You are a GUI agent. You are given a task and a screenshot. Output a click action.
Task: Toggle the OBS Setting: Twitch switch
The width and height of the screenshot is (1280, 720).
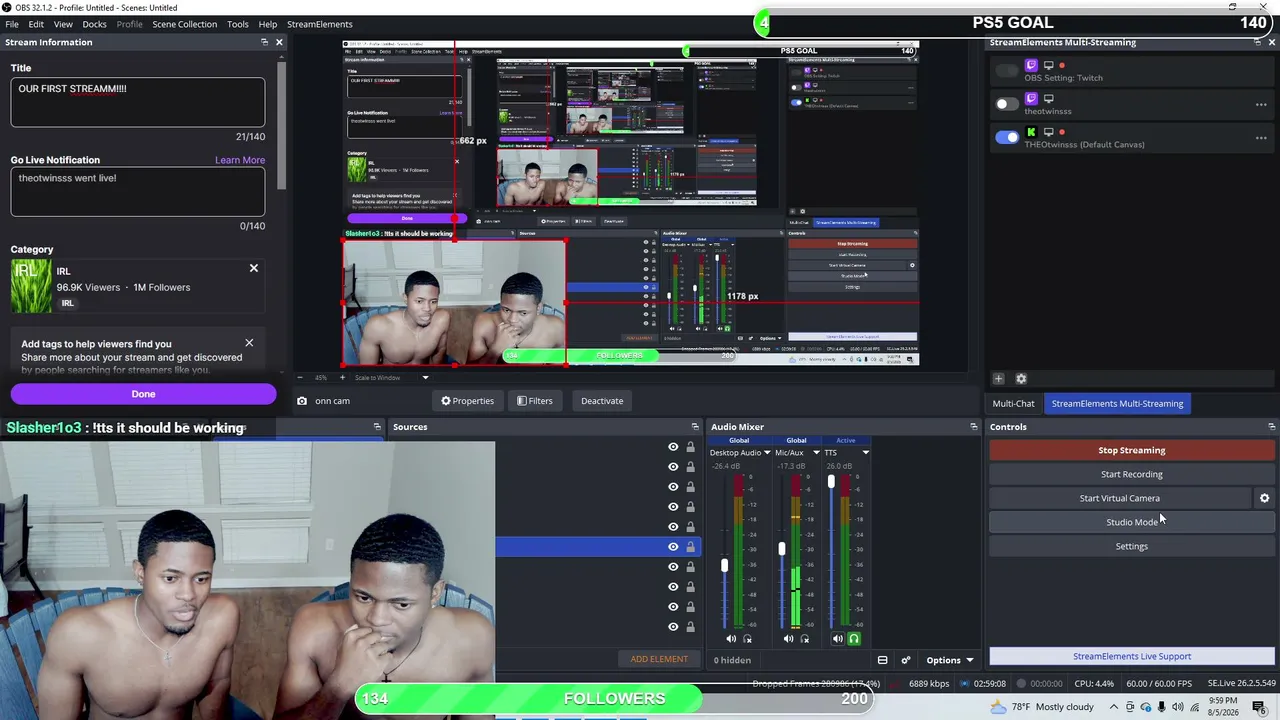click(x=1007, y=71)
